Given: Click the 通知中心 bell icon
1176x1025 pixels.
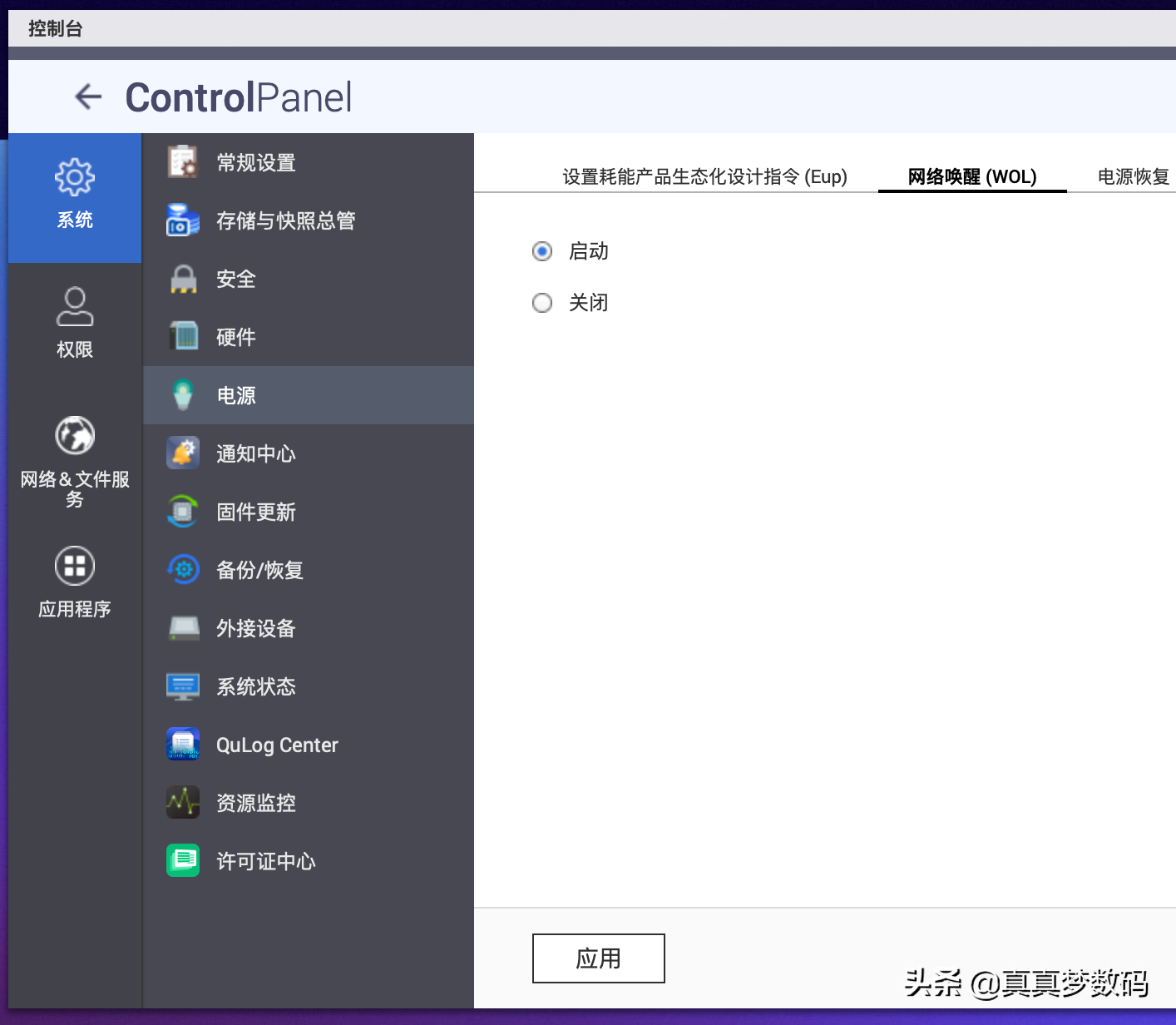Looking at the screenshot, I should 183,453.
